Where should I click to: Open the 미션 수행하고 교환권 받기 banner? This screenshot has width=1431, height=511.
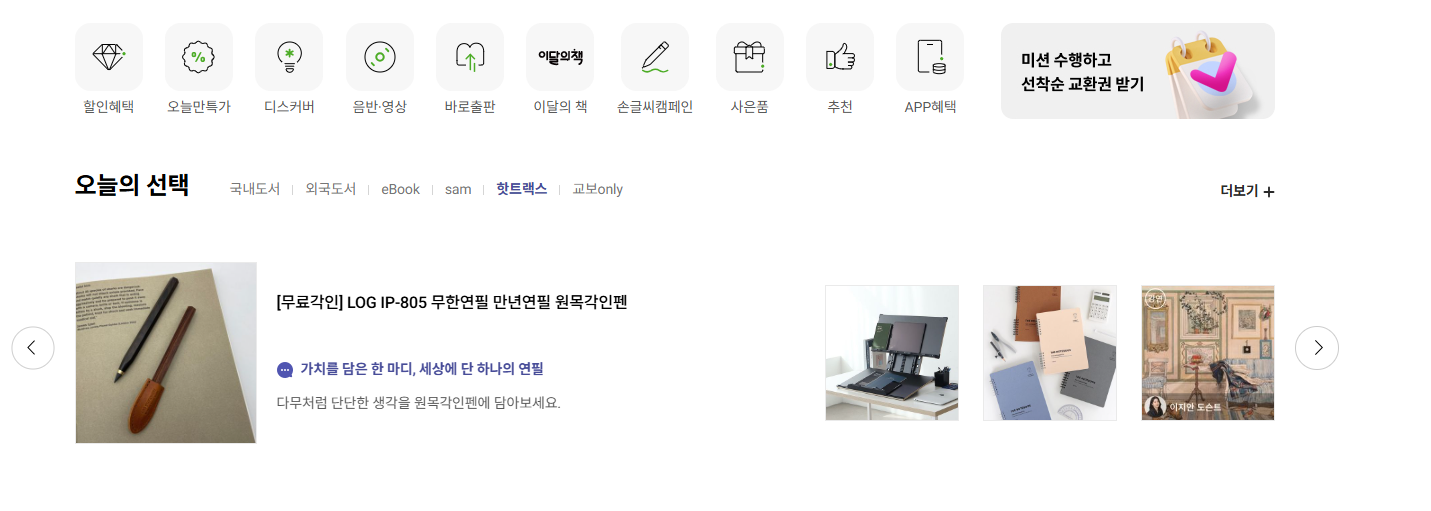click(1138, 71)
